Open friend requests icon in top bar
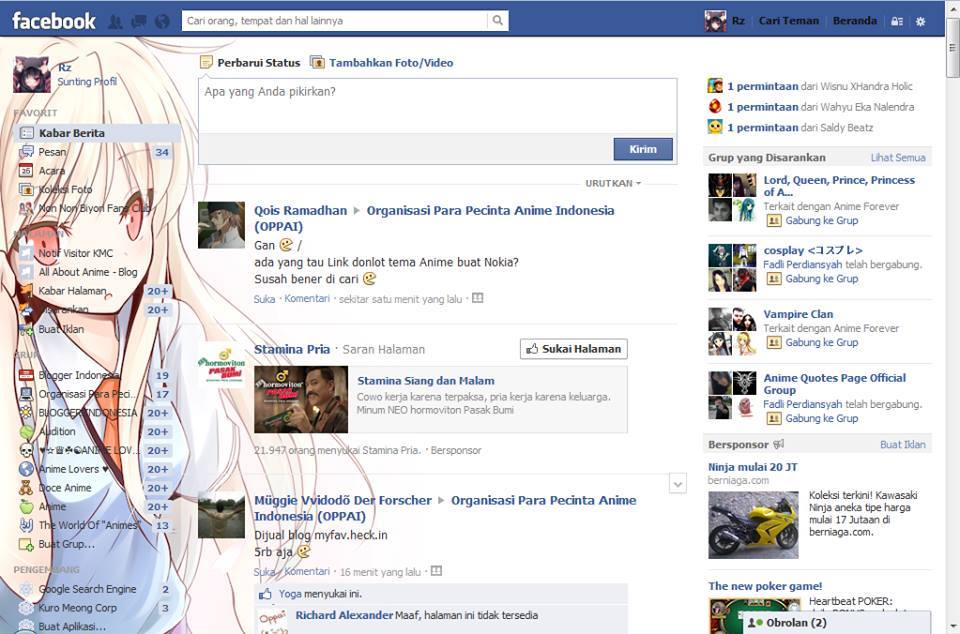Screen dimensions: 960x634 point(114,21)
